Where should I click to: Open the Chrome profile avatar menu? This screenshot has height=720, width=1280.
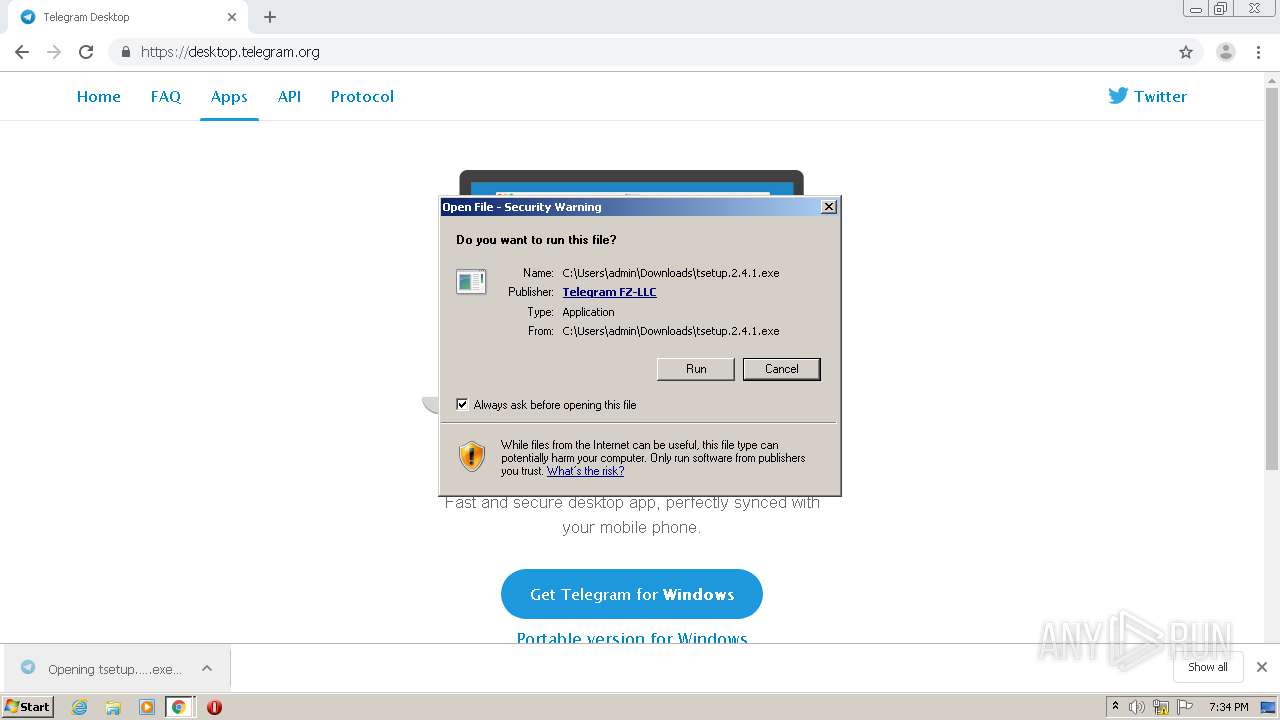[1226, 52]
